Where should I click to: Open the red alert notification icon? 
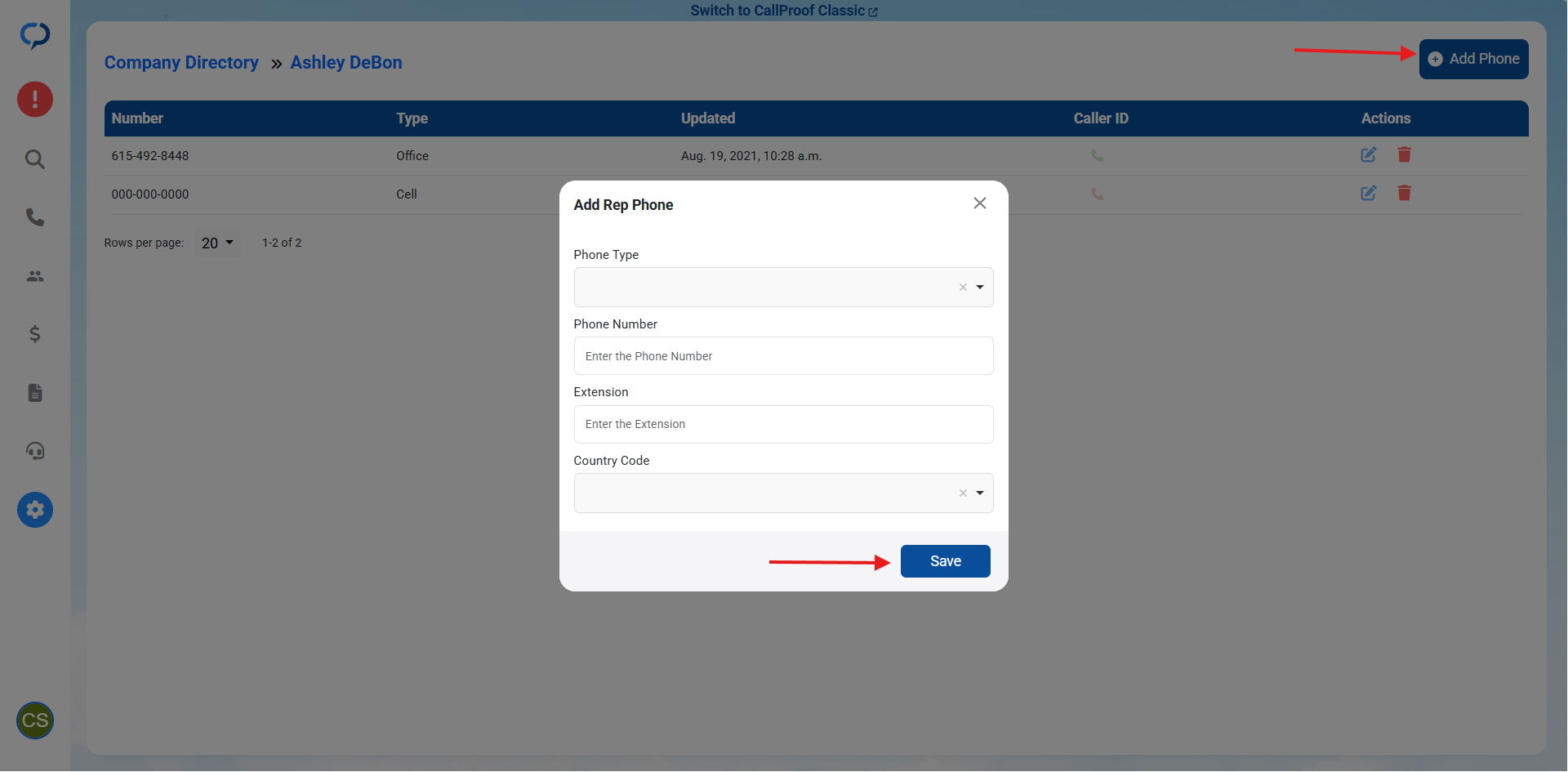coord(35,100)
